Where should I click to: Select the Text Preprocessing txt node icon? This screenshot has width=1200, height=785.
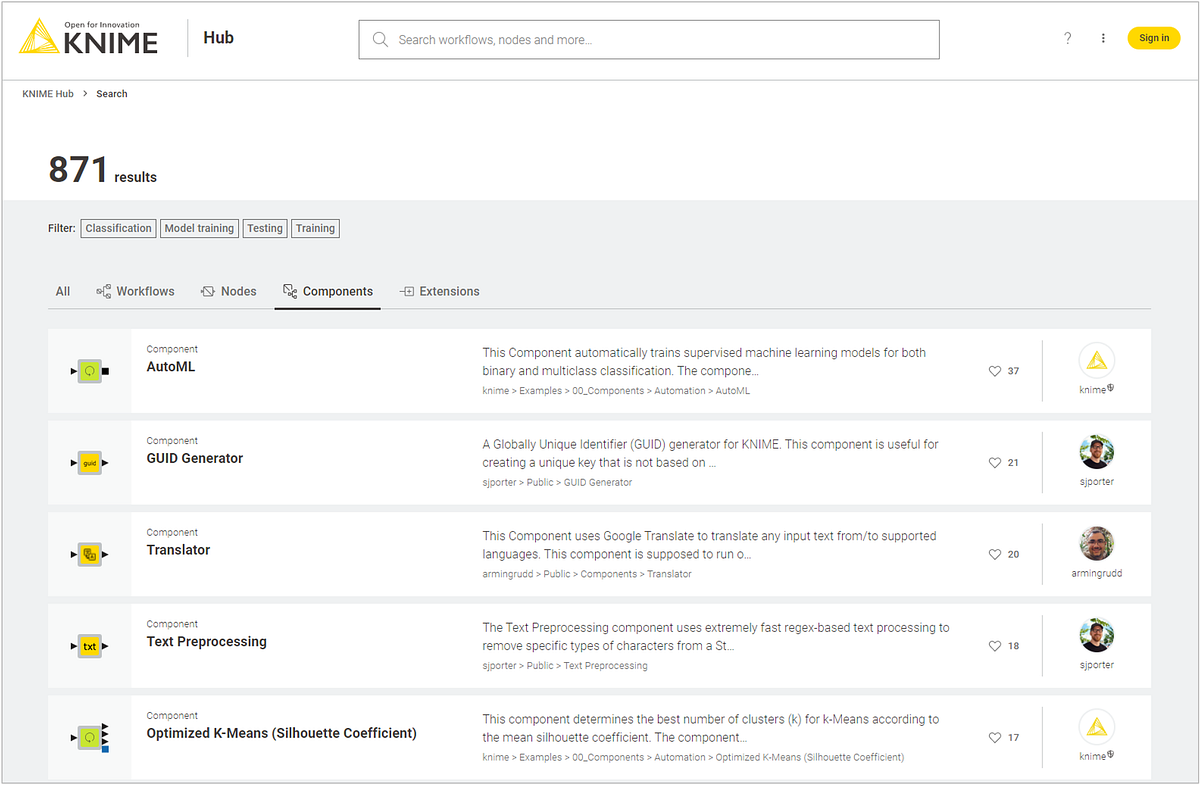coord(90,646)
